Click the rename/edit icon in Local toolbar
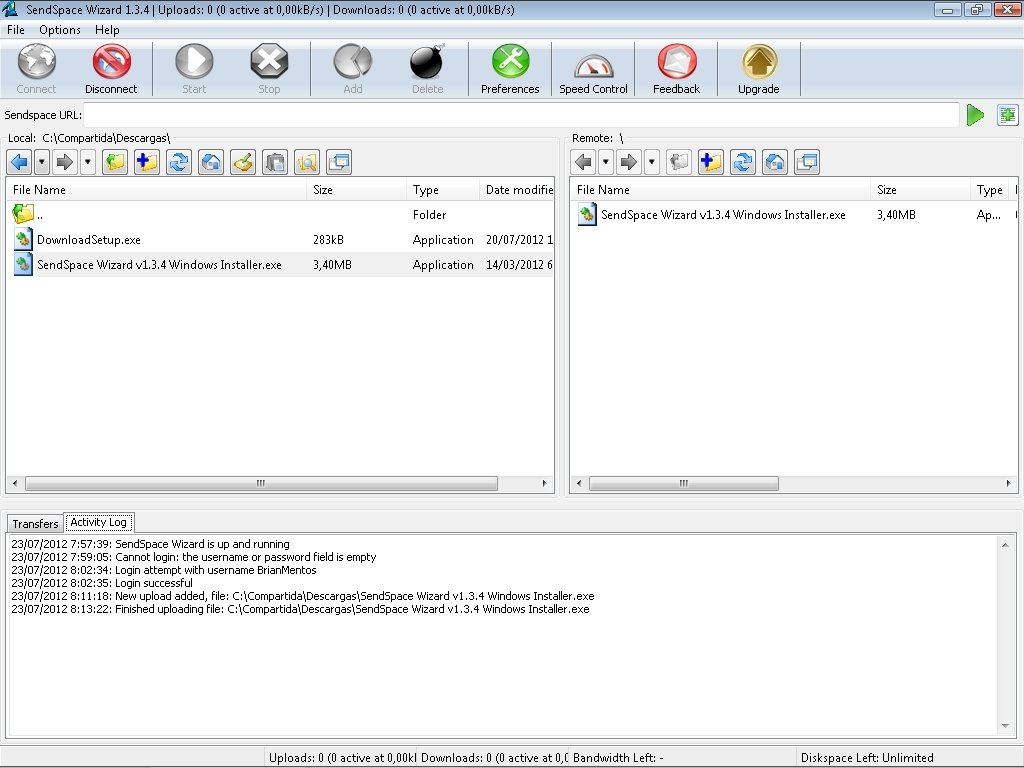Viewport: 1024px width, 768px height. [243, 162]
